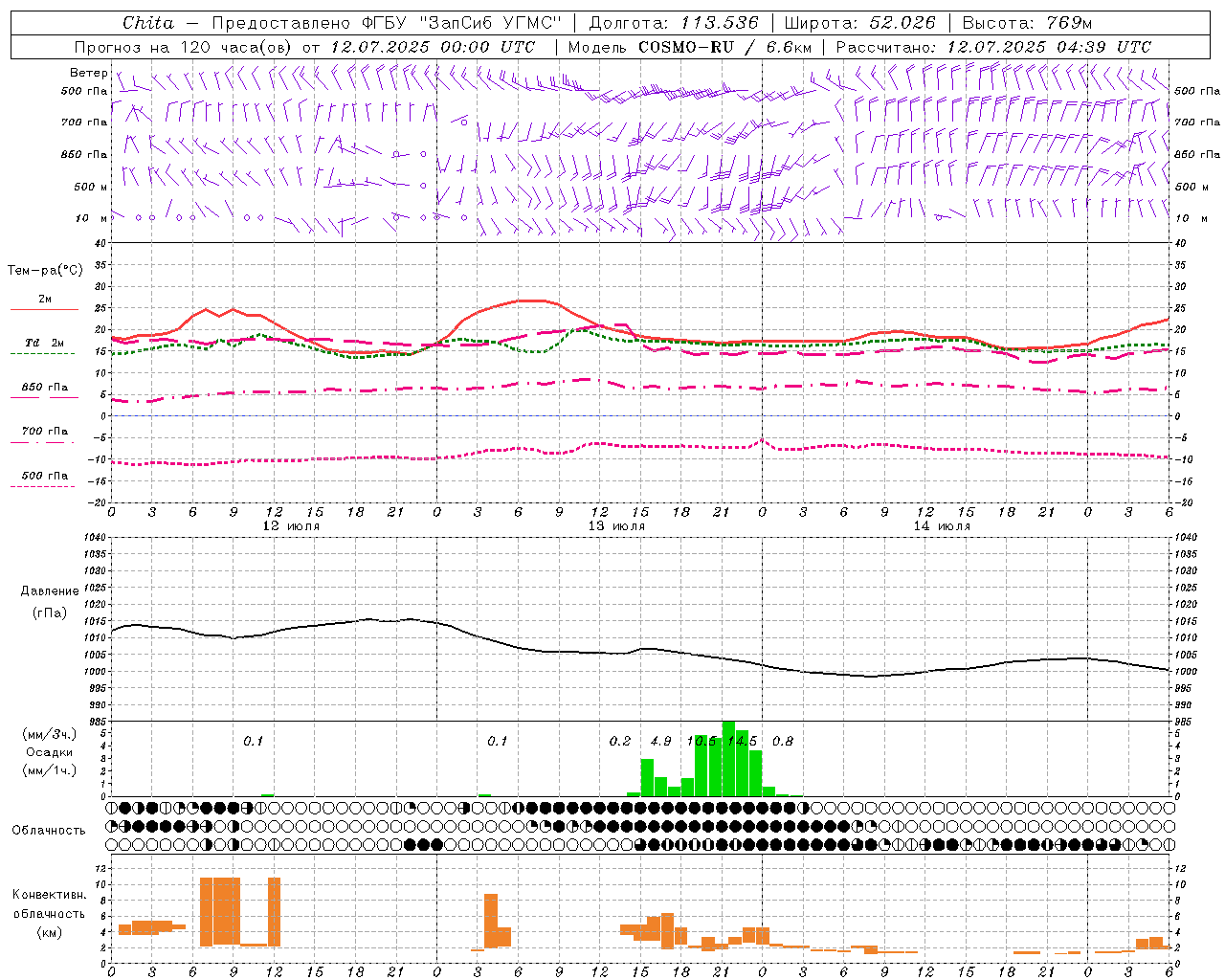Click the "Ветер" wind panel label
Viewport: 1225px width, 980px height.
click(x=88, y=73)
